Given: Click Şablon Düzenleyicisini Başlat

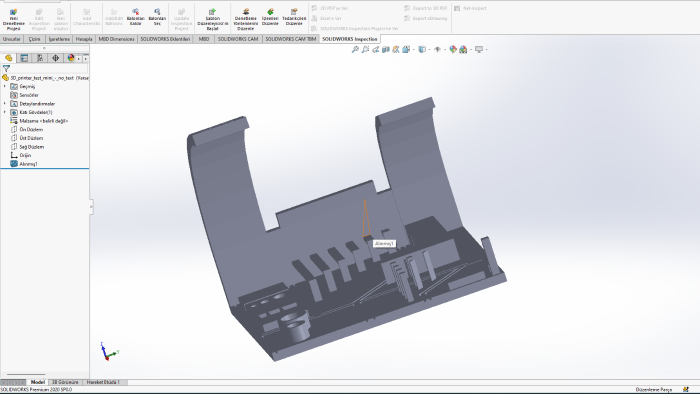Looking at the screenshot, I should tap(212, 20).
